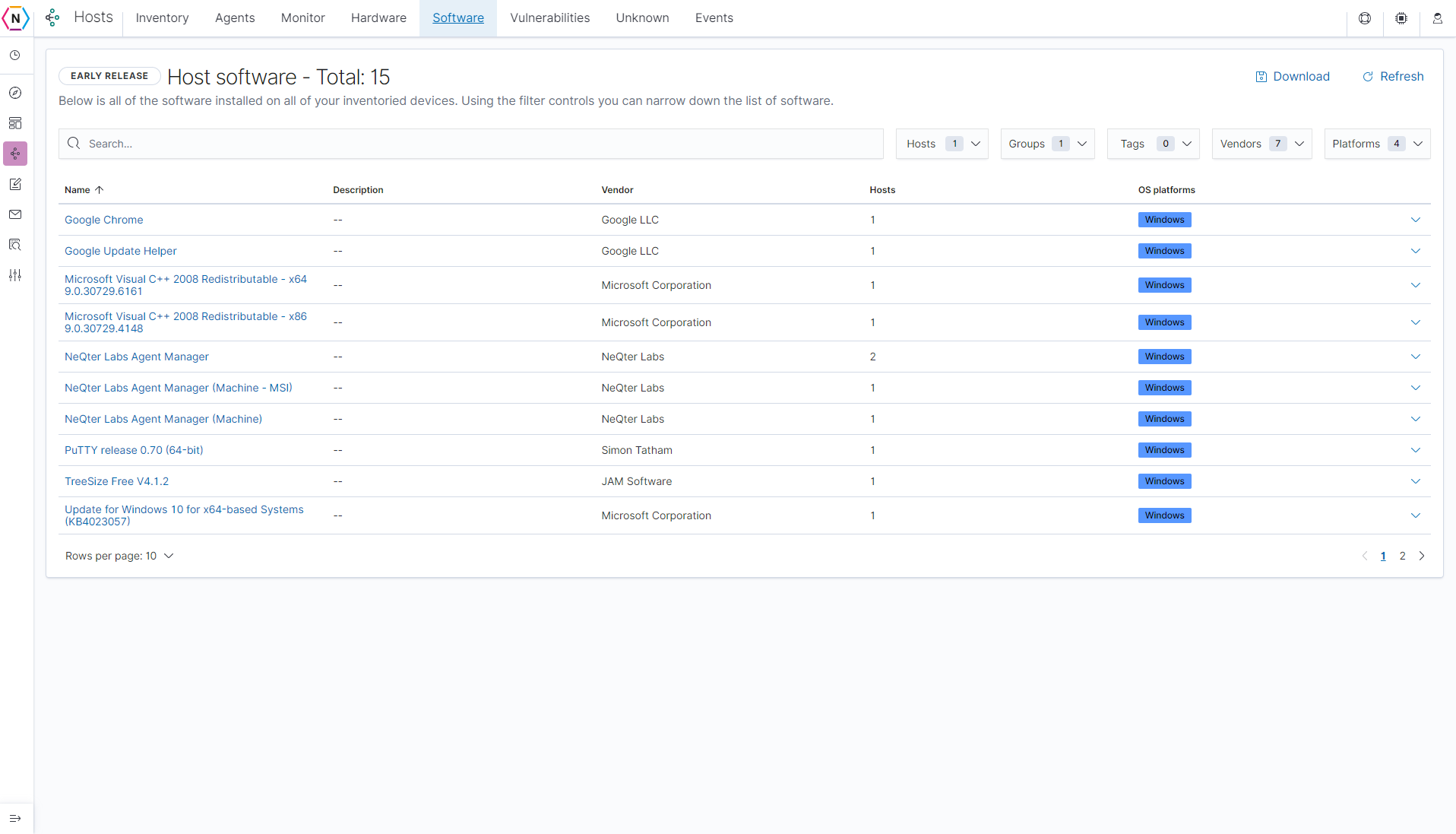Image resolution: width=1456 pixels, height=834 pixels.
Task: Expand the TreeSize Free V4.1.2 row
Action: (x=1416, y=481)
